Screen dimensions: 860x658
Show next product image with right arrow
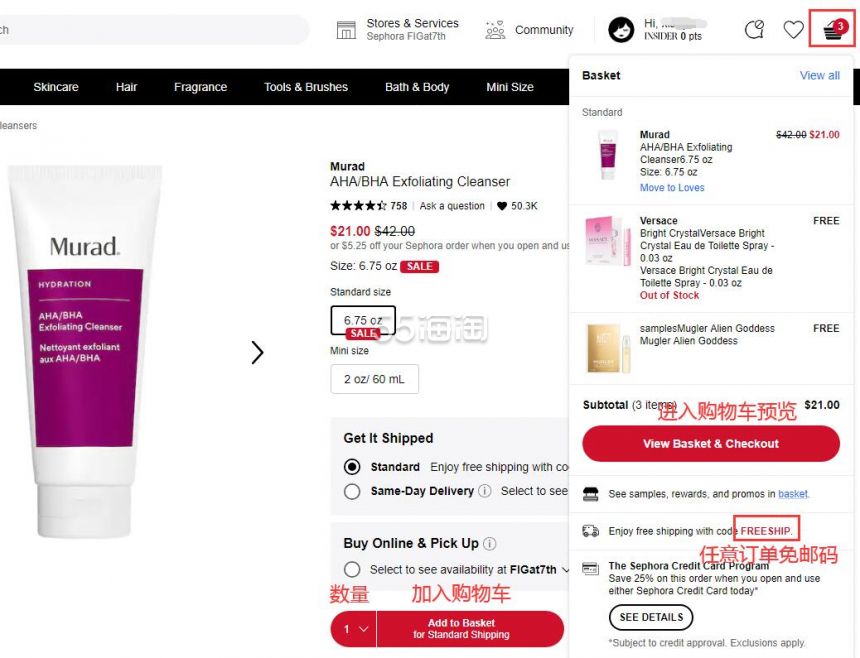pos(257,353)
